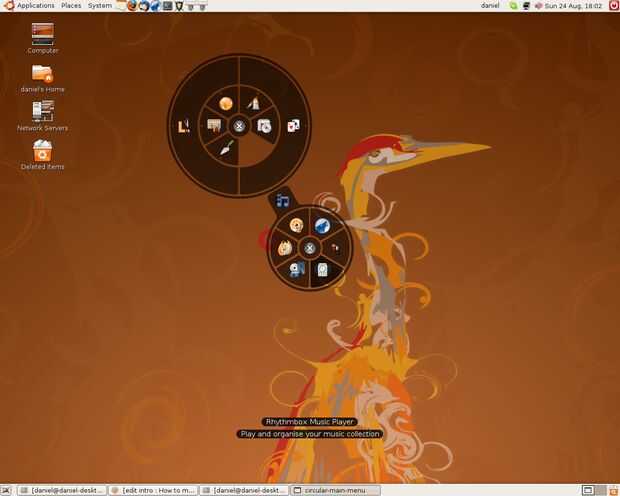This screenshot has height=496, width=620.
Task: Select the Office category icon left of center X
Action: [x=215, y=126]
